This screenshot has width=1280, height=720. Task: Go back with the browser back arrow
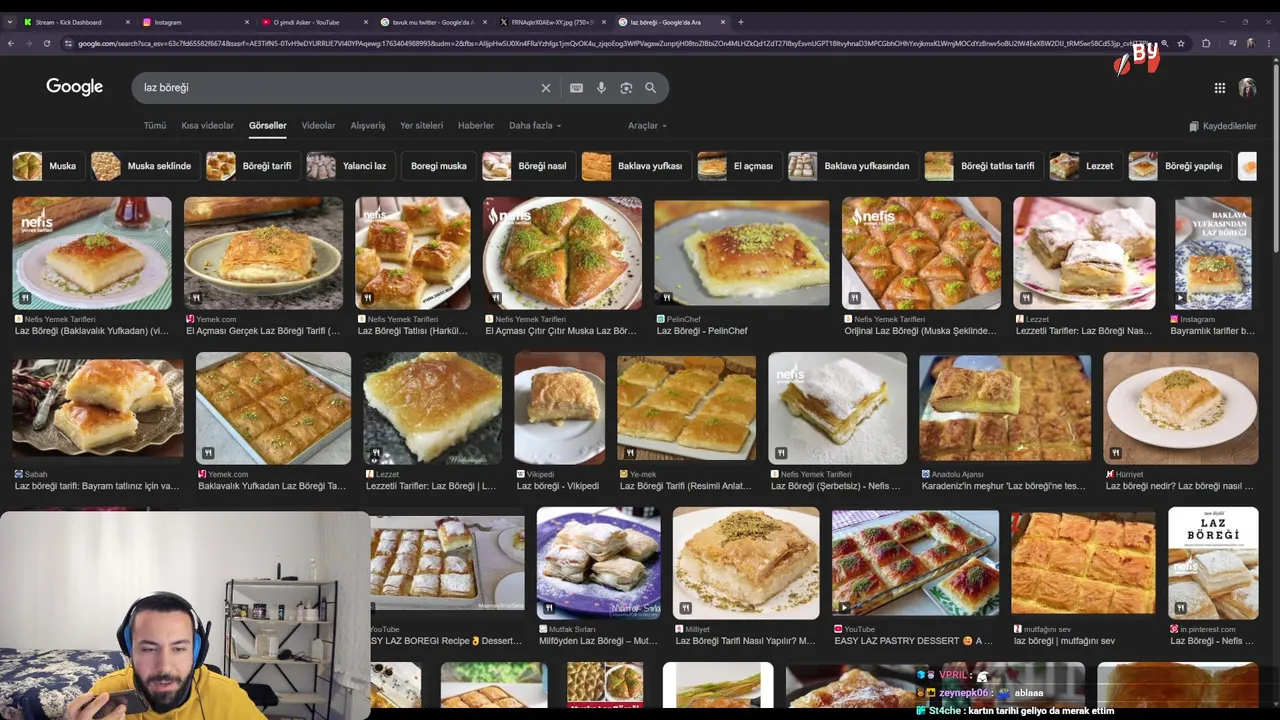coord(11,43)
